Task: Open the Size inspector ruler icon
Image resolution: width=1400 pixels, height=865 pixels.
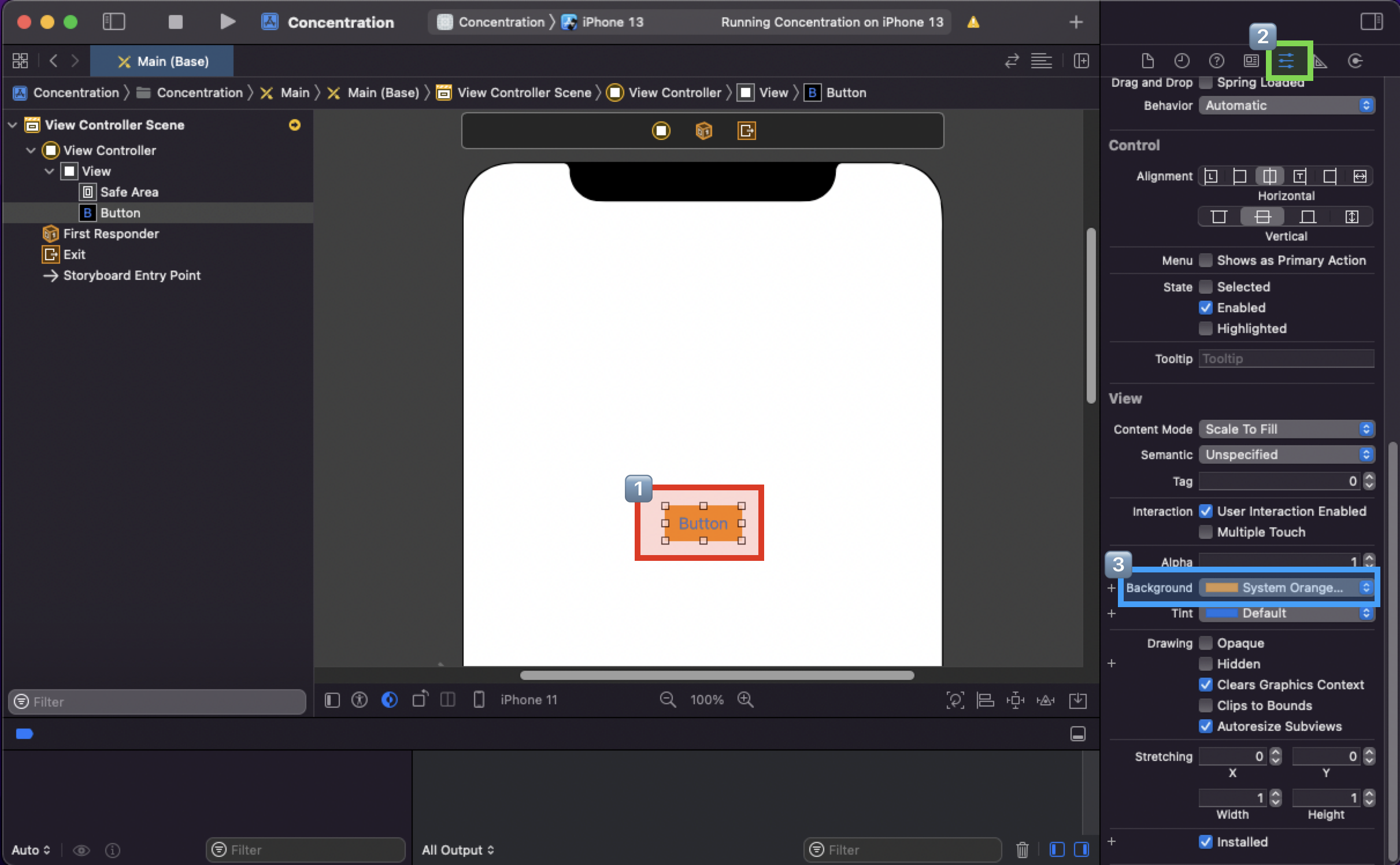Action: 1321,61
